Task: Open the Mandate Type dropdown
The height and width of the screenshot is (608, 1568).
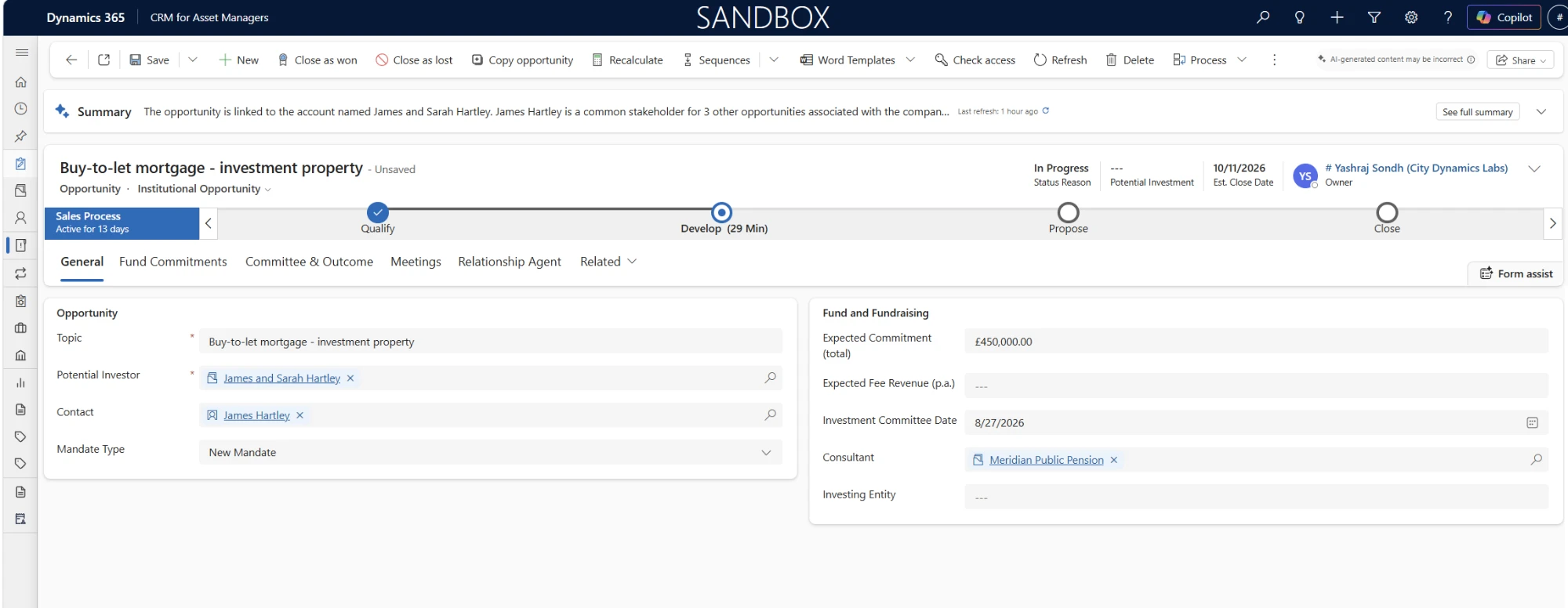Action: (x=491, y=452)
